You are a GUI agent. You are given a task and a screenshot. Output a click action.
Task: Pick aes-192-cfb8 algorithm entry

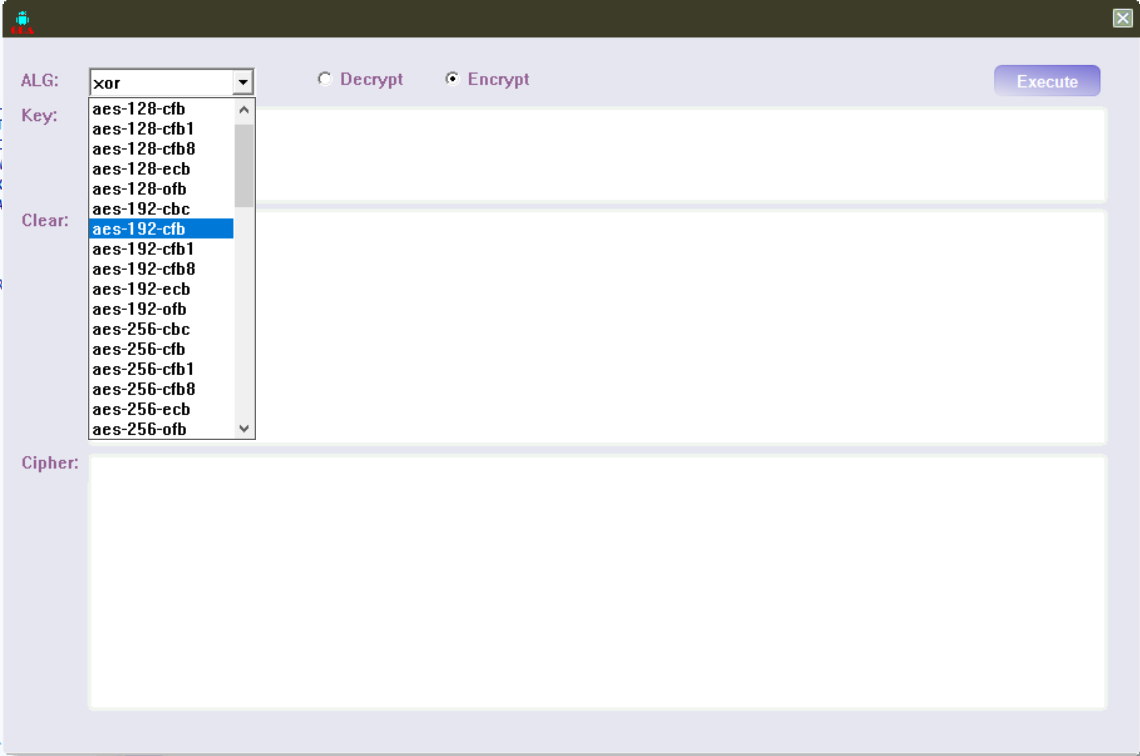pos(161,269)
